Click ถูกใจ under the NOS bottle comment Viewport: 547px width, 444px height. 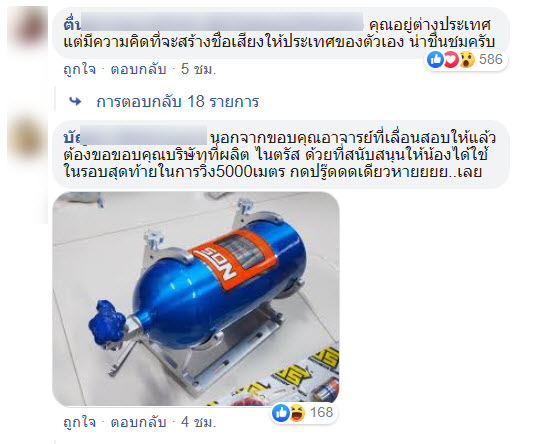(x=80, y=422)
